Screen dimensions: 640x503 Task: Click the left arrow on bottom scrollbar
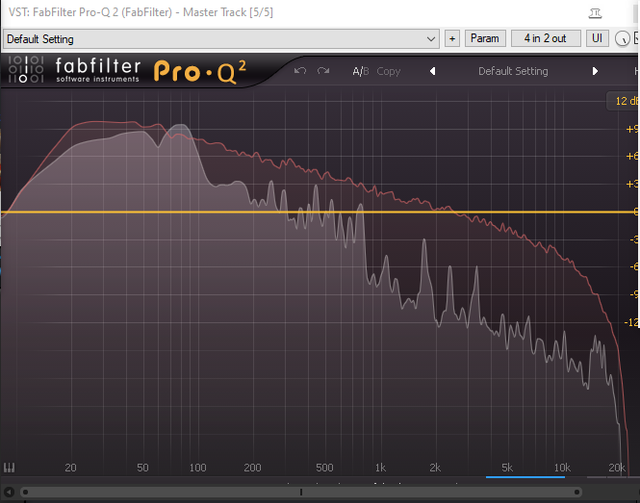(8, 492)
